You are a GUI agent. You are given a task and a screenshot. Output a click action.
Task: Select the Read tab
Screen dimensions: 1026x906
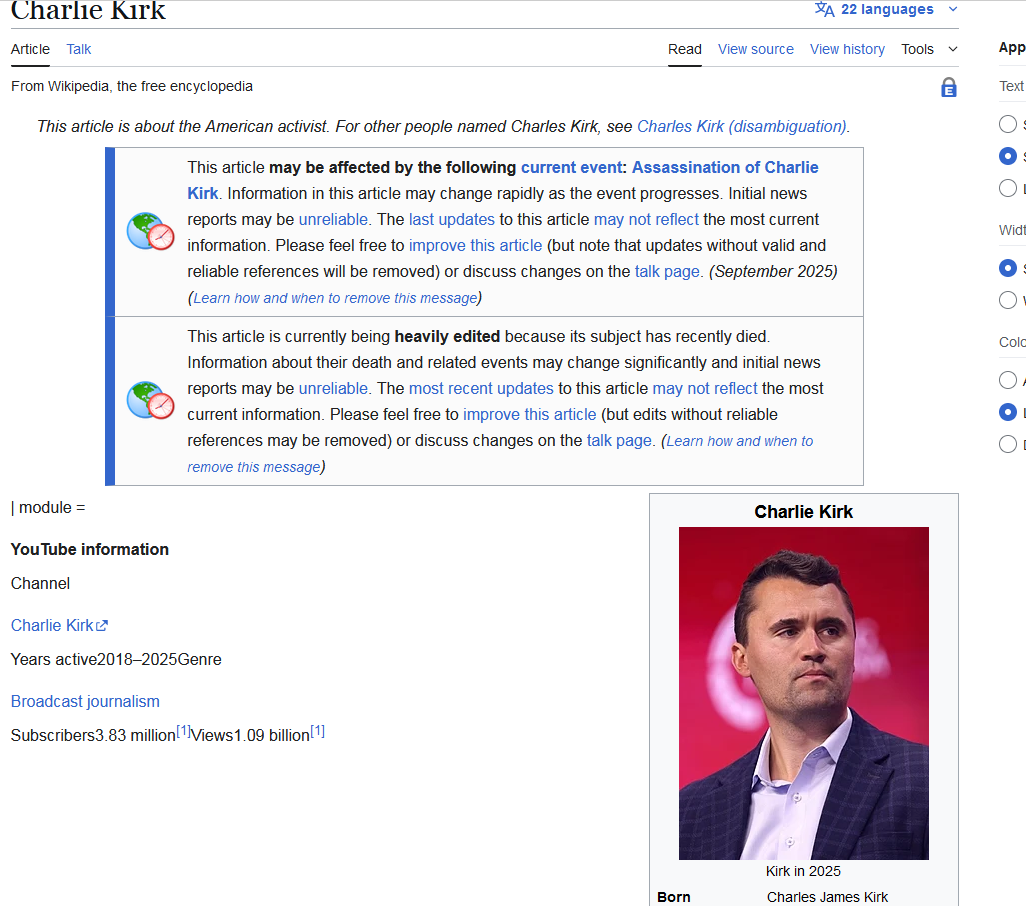point(684,49)
